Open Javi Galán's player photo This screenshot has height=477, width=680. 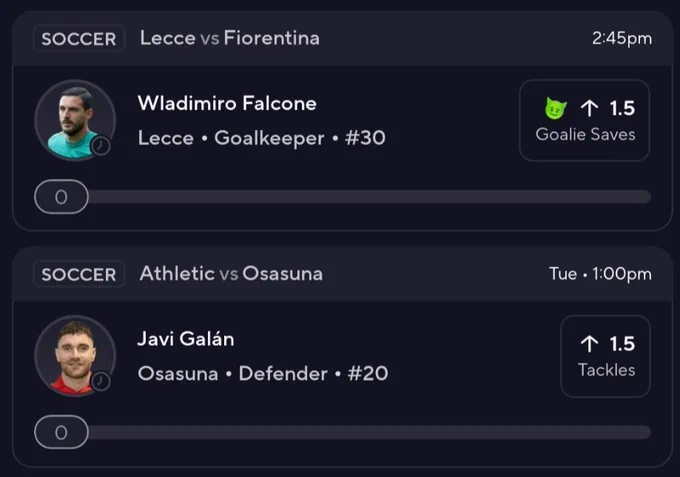[x=75, y=356]
